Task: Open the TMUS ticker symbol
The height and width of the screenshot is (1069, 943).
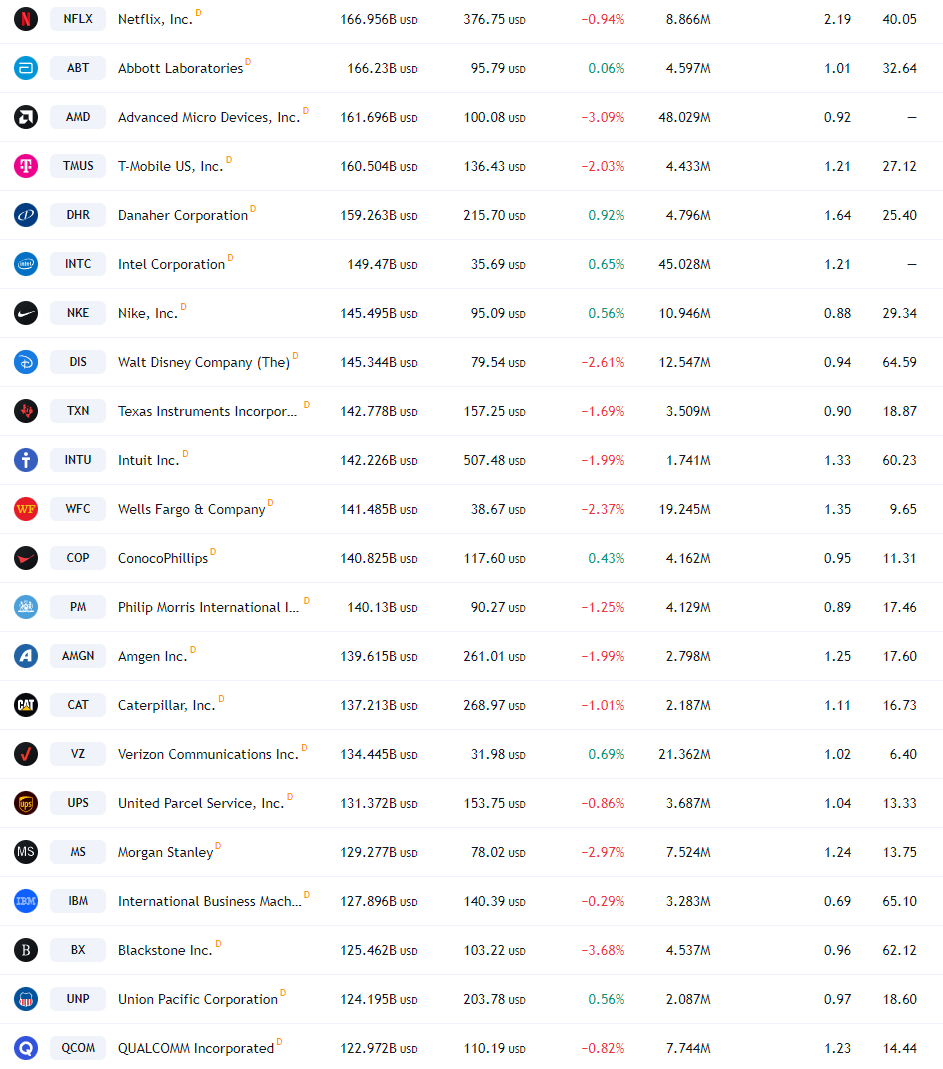Action: [78, 166]
